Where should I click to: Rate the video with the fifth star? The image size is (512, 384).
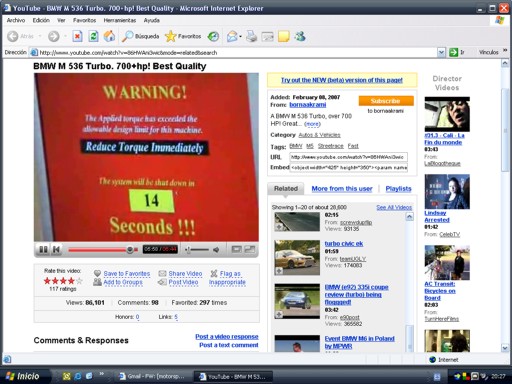coord(79,281)
